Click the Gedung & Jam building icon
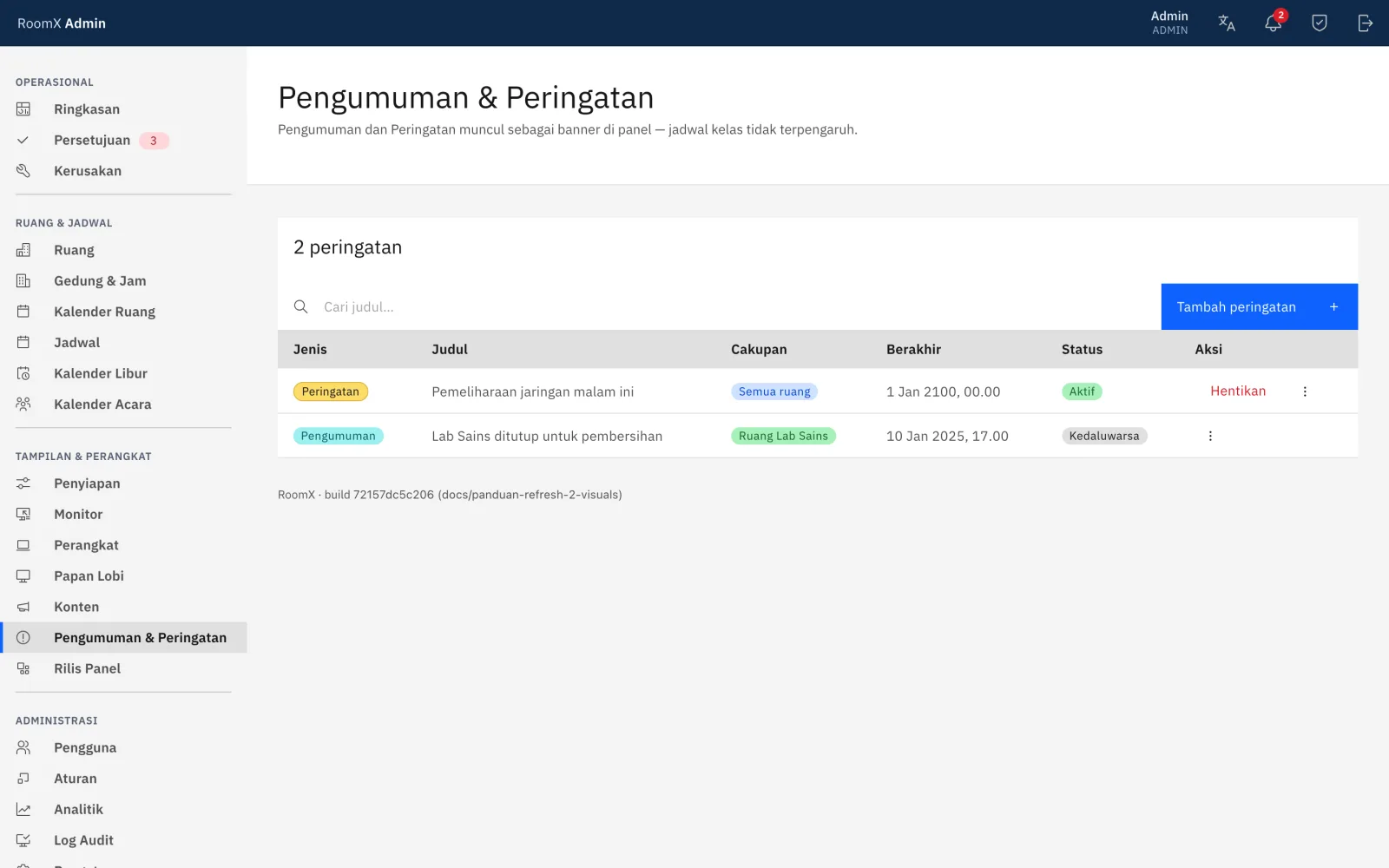1389x868 pixels. [x=23, y=281]
